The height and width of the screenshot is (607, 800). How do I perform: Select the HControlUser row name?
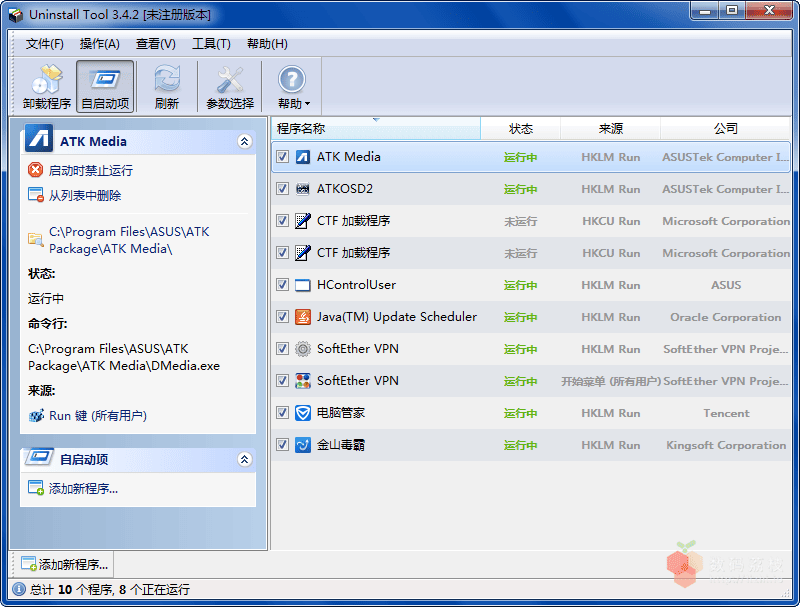[x=356, y=285]
